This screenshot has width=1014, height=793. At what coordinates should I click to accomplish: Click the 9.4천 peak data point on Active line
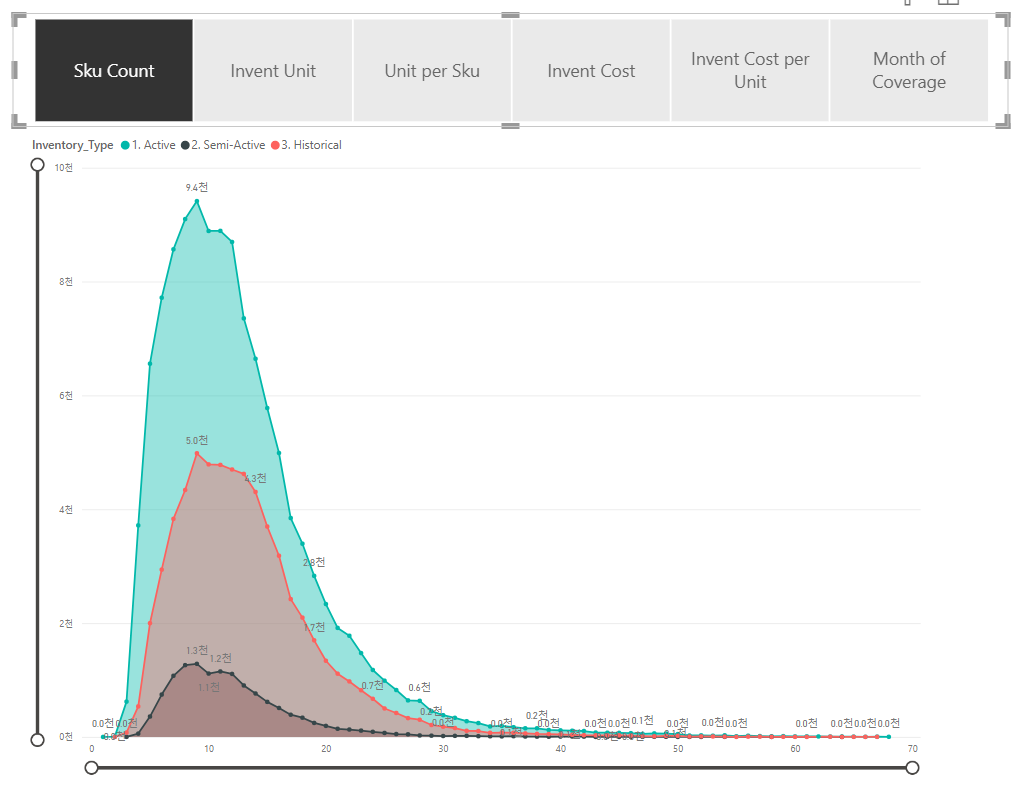pyautogui.click(x=197, y=201)
